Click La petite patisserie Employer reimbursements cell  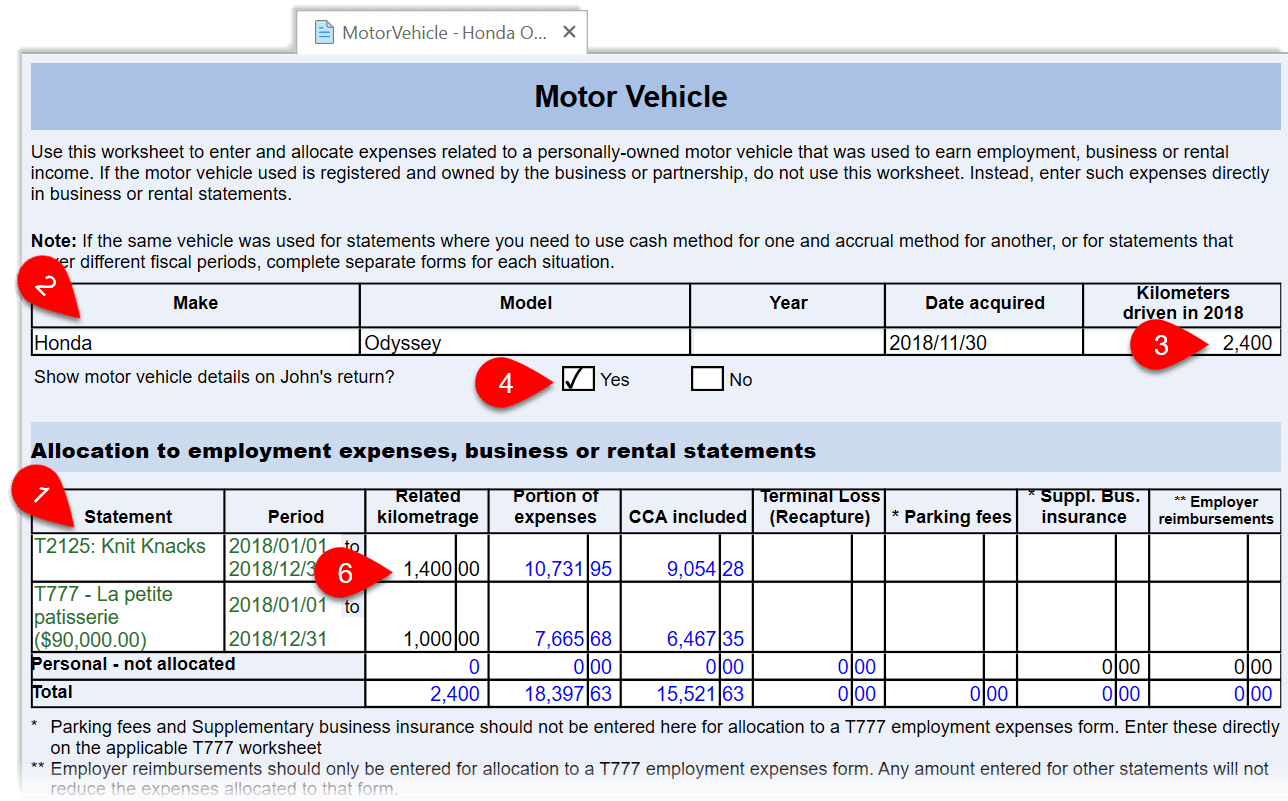tap(1214, 617)
